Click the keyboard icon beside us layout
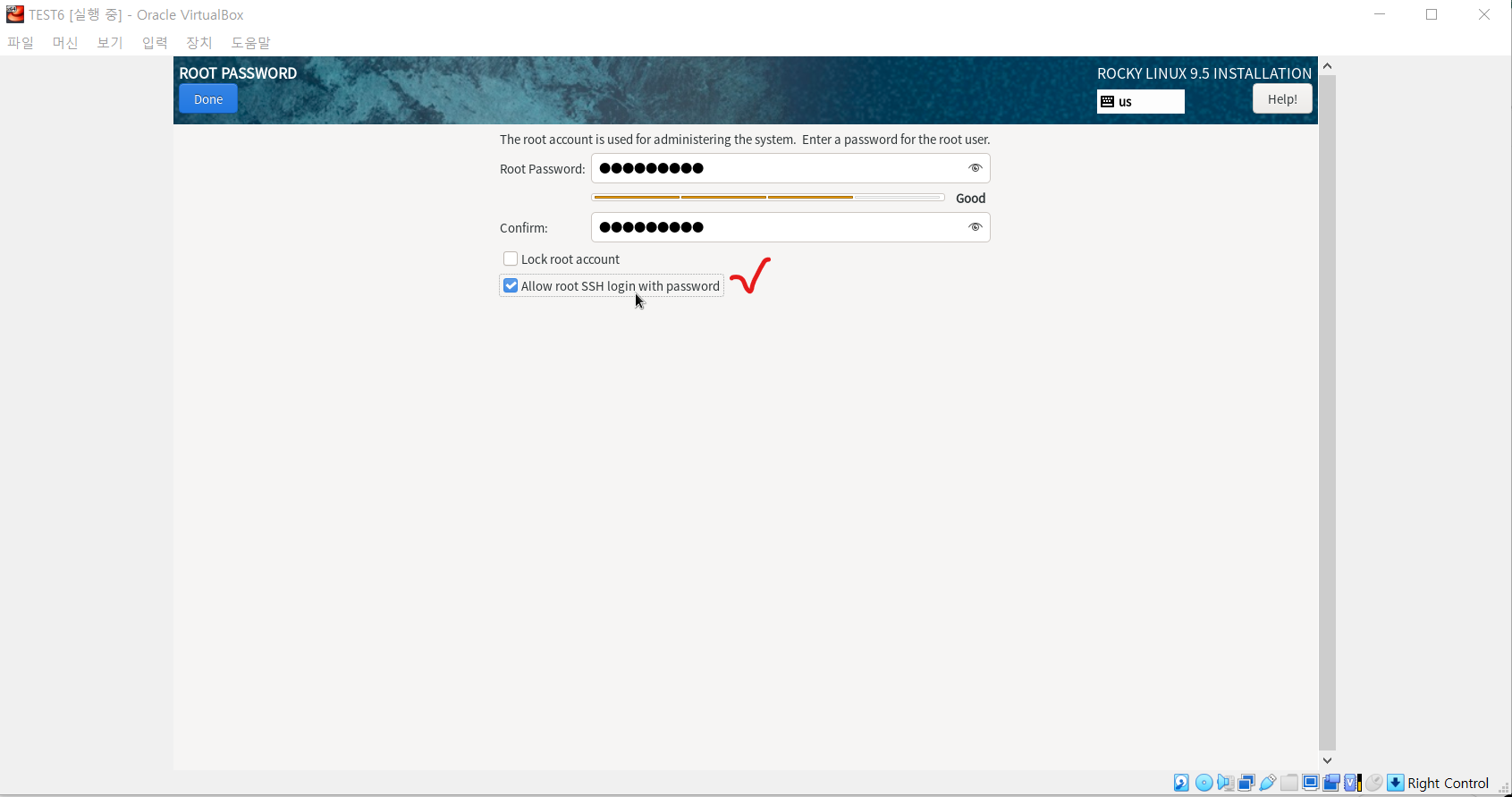The image size is (1512, 797). click(1107, 102)
